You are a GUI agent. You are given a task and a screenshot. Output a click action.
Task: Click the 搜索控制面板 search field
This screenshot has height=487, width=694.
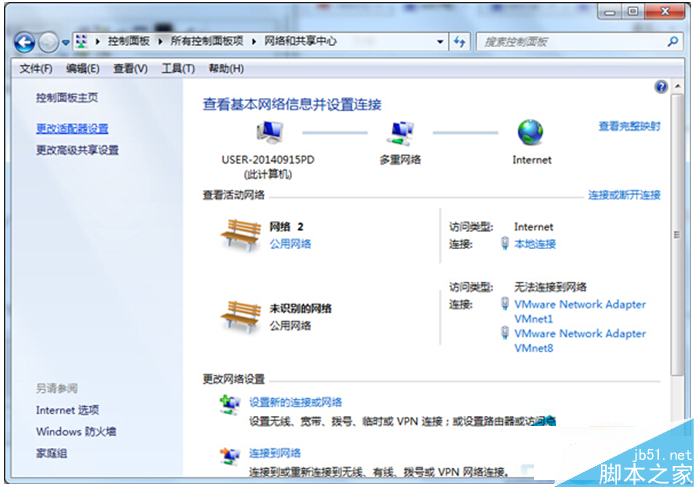click(570, 42)
